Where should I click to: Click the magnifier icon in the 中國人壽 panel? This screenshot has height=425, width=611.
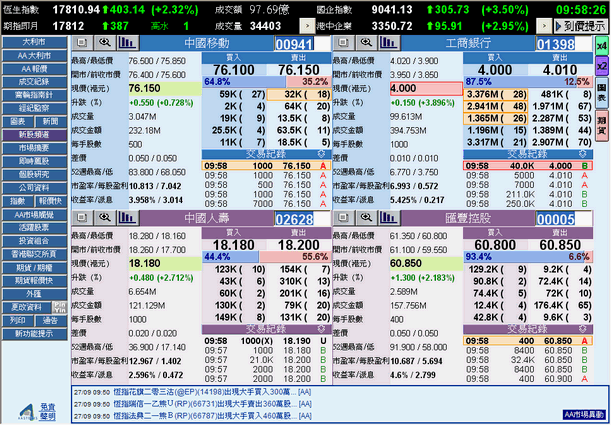tap(105, 218)
